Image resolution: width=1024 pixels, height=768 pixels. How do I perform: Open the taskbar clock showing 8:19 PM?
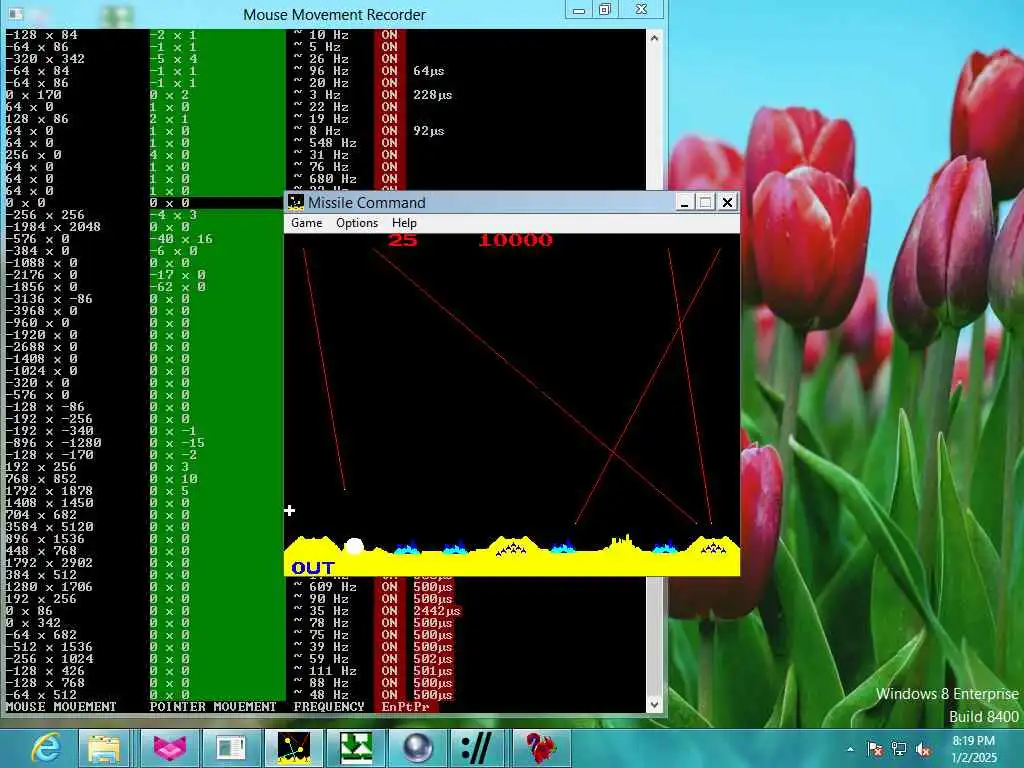click(x=974, y=749)
